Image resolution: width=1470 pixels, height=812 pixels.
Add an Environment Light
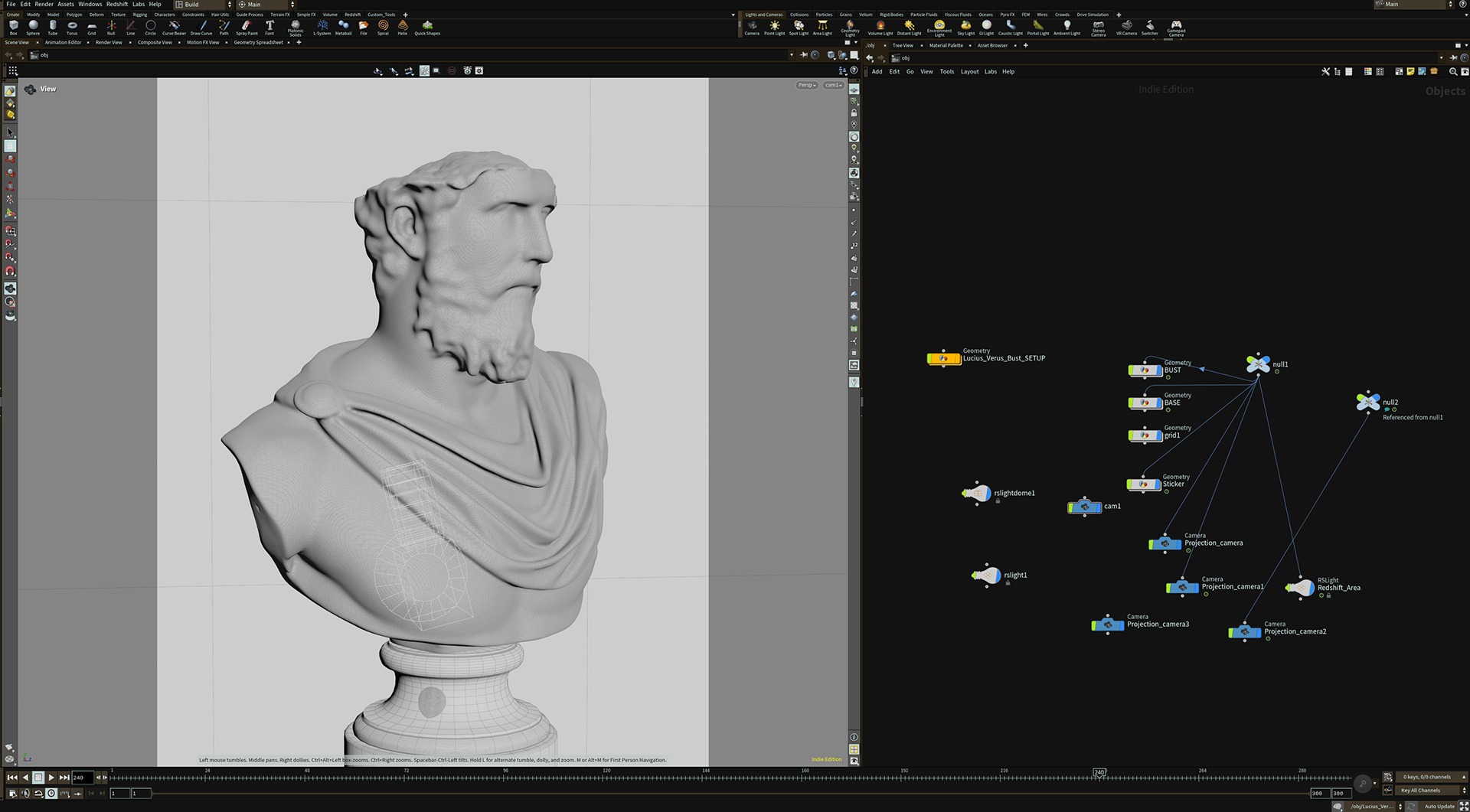pyautogui.click(x=939, y=28)
